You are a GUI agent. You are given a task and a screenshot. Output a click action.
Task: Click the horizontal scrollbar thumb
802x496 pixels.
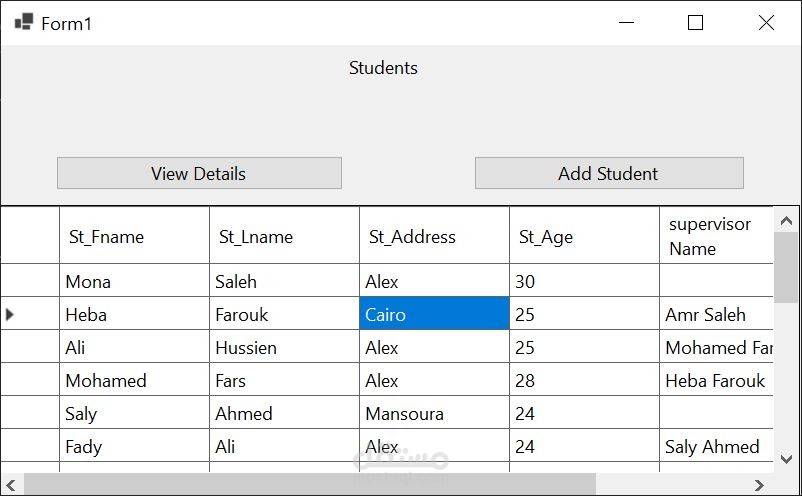310,485
